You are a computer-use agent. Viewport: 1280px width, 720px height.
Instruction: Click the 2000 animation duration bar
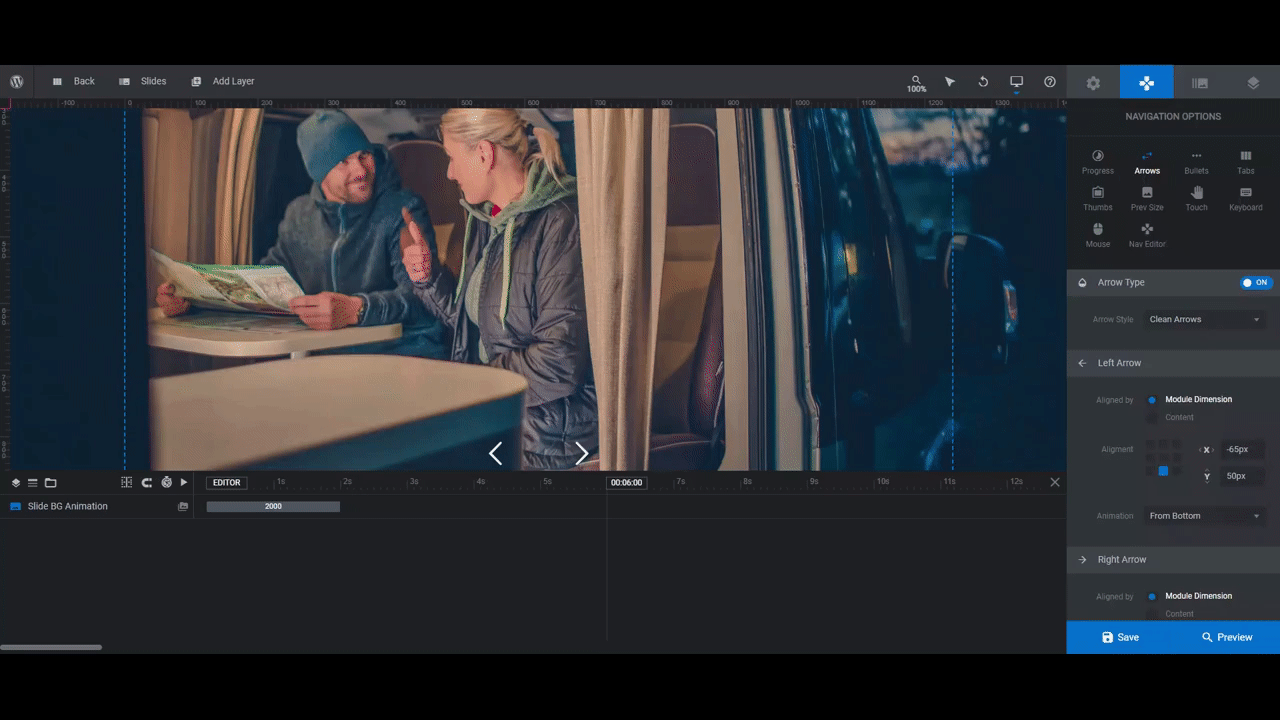point(273,506)
